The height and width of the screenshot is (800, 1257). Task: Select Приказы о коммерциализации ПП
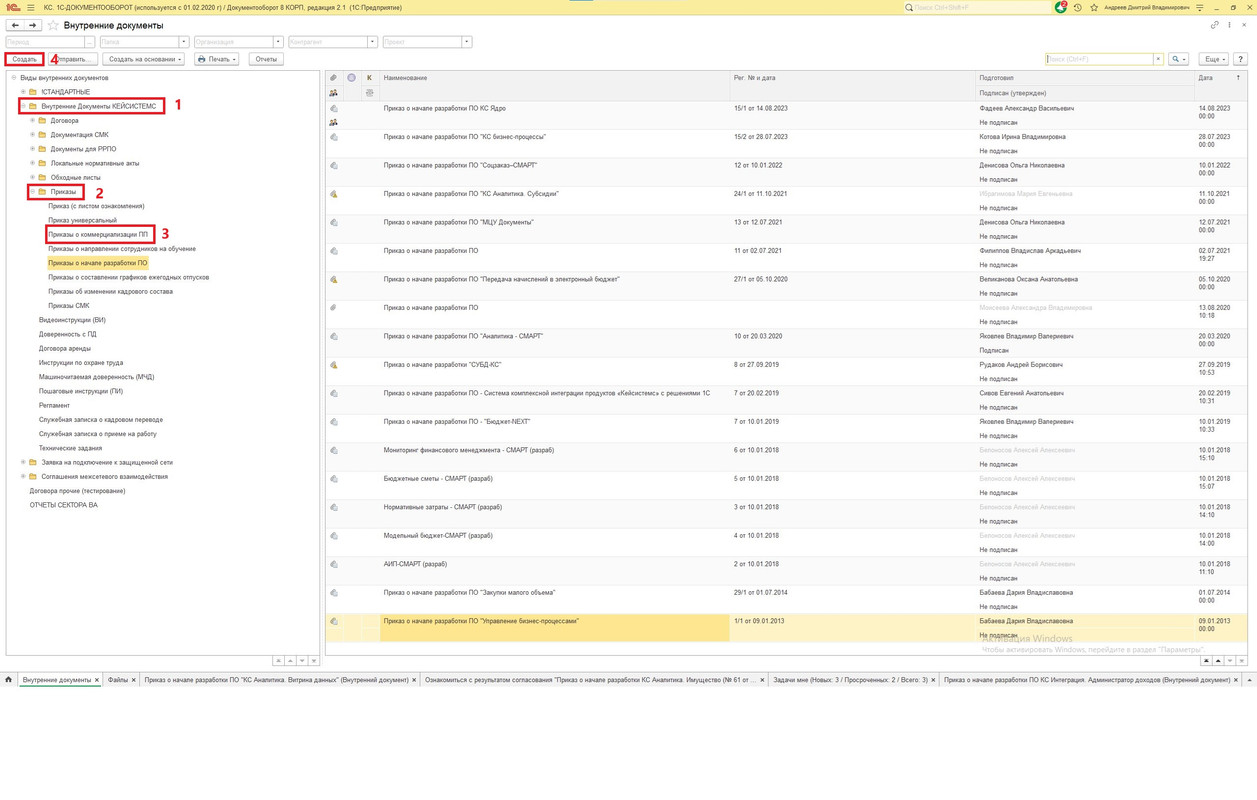98,234
